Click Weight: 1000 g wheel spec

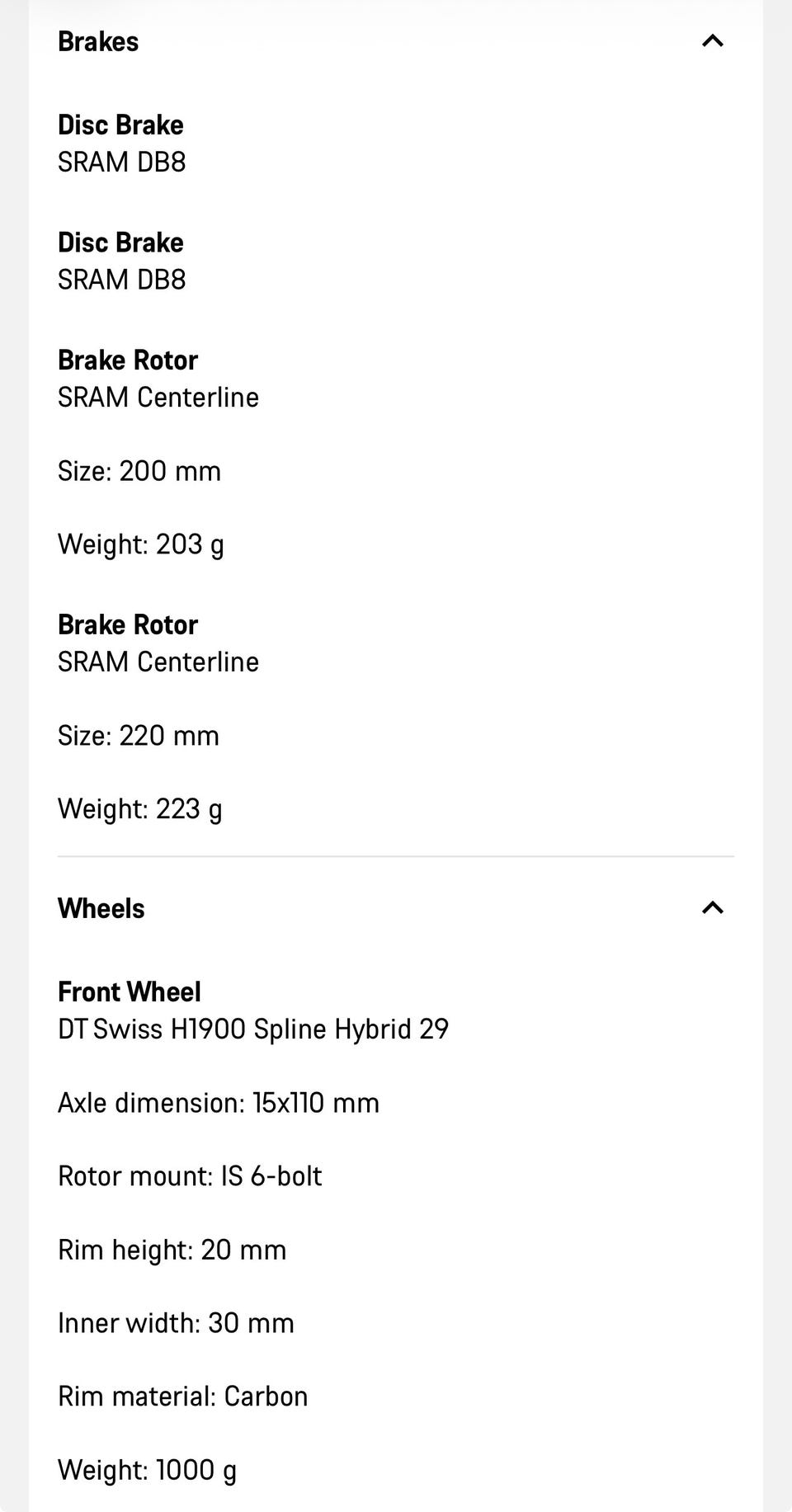[x=148, y=1470]
